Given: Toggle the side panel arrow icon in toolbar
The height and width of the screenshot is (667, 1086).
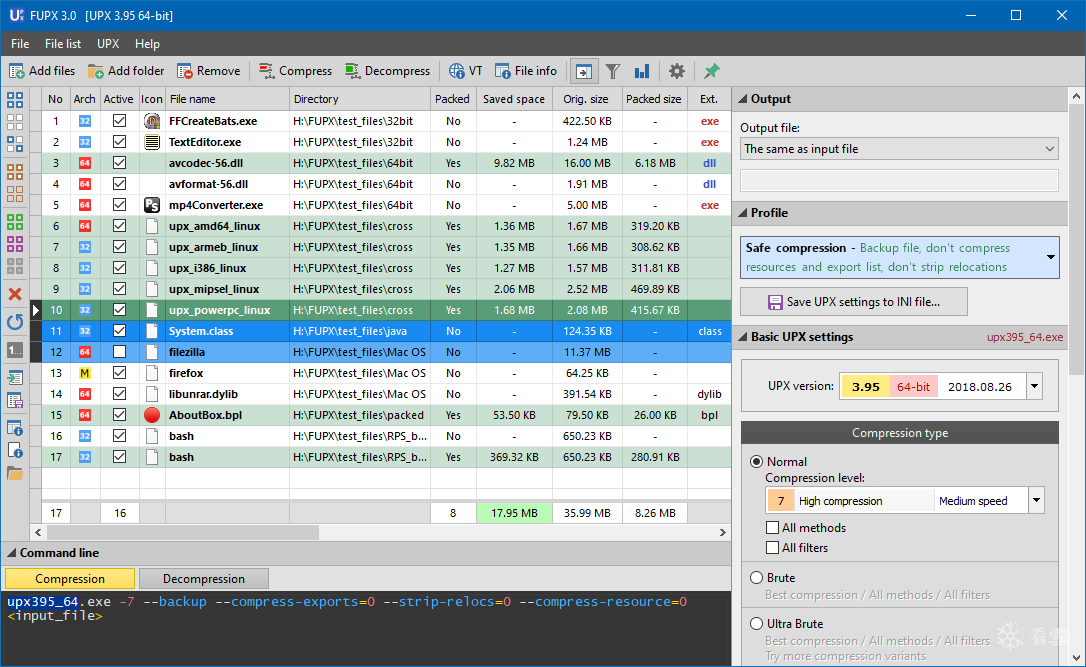Looking at the screenshot, I should pos(584,71).
